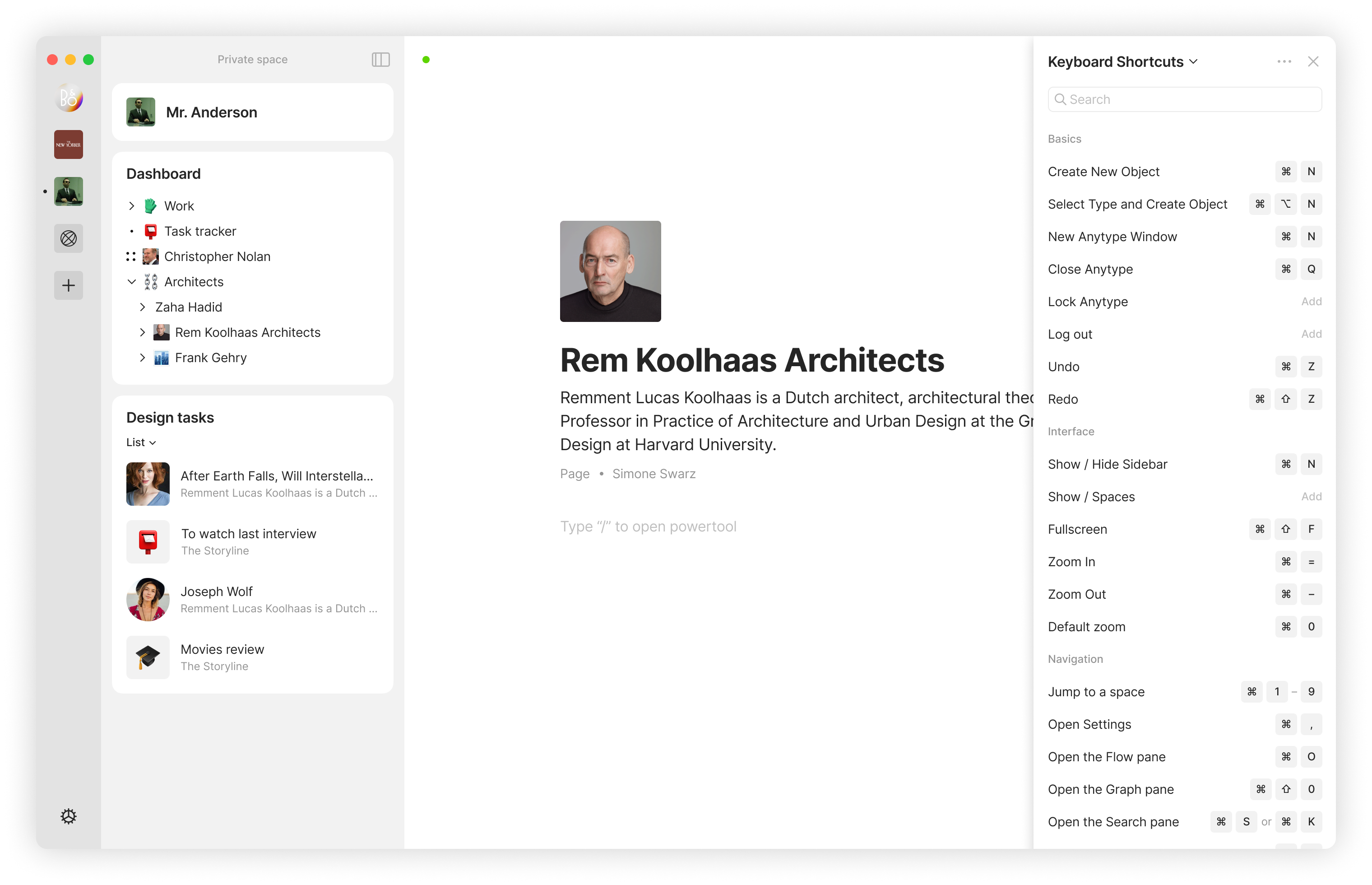Add a new space with plus icon

68,286
